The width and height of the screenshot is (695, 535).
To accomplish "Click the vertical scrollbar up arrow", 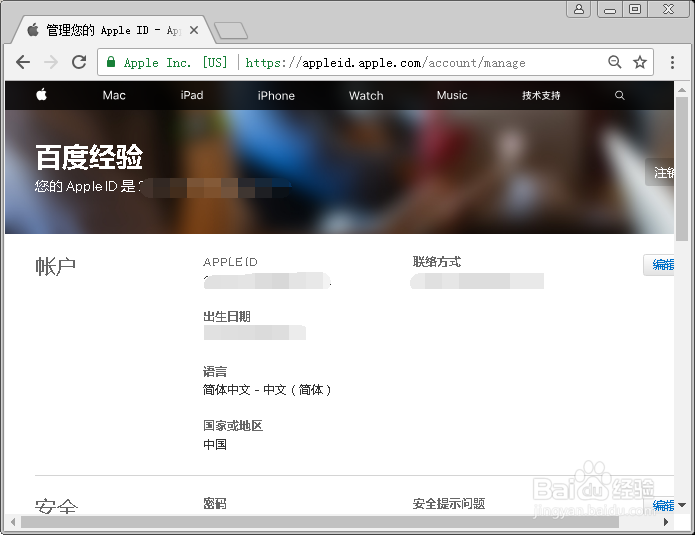I will [682, 90].
